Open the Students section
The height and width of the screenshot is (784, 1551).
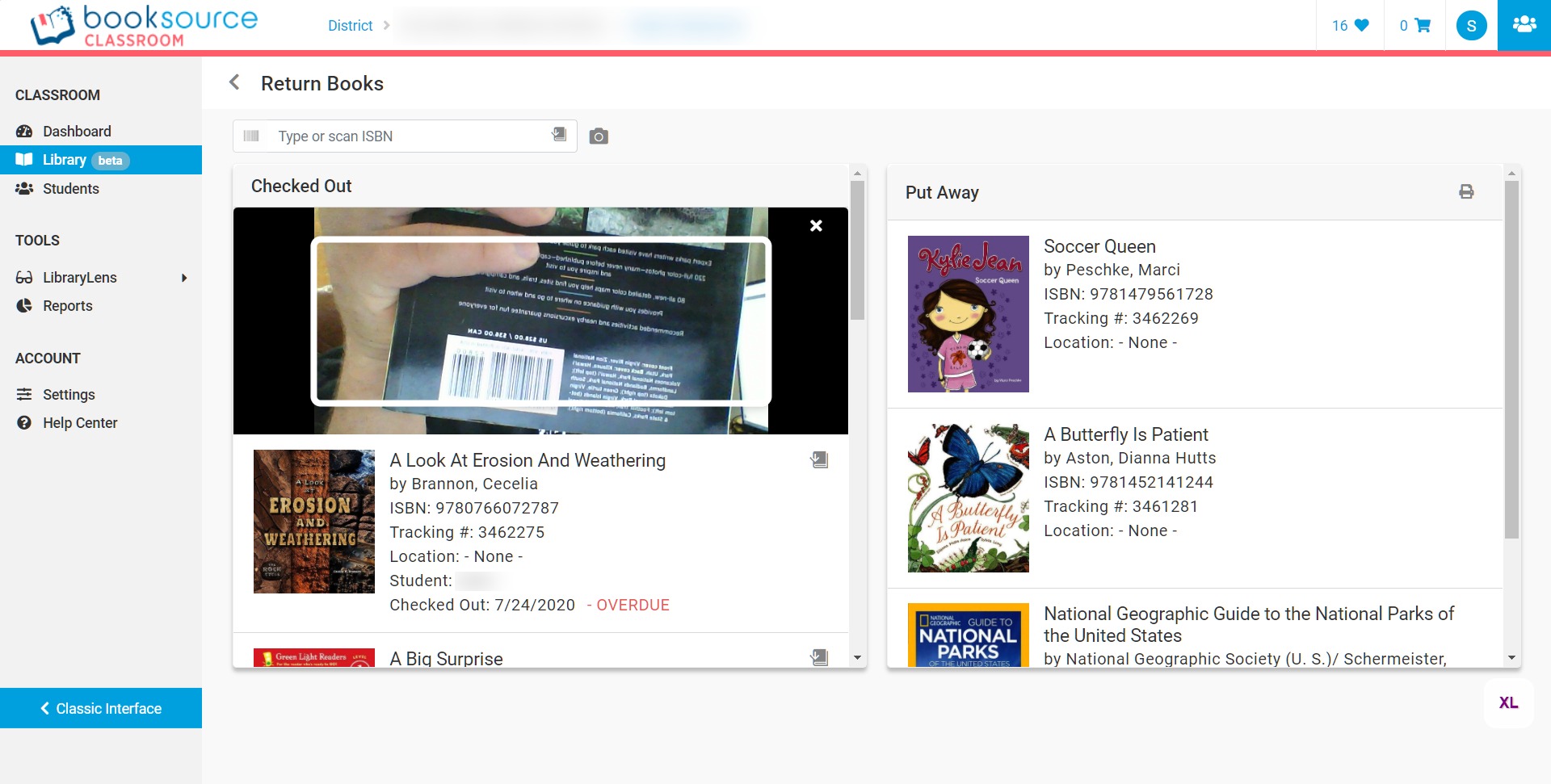[101, 188]
